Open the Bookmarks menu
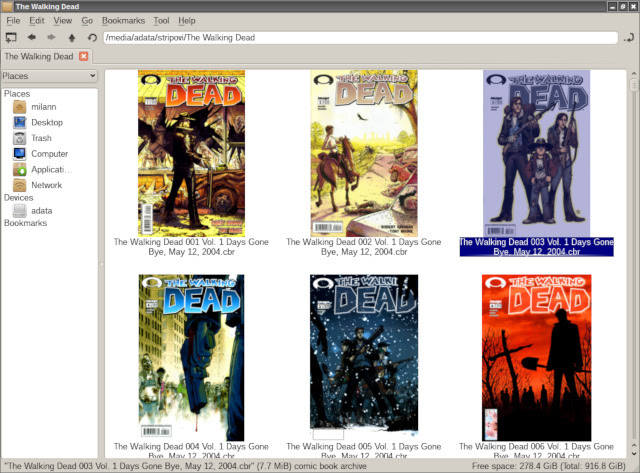 123,20
